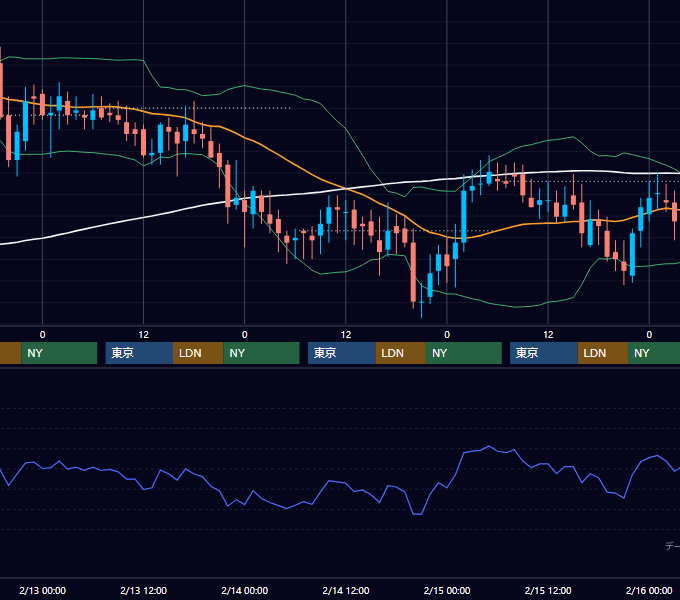The image size is (680, 600).
Task: Select the NY session block spanning 2/14 00:00
Action: [262, 353]
